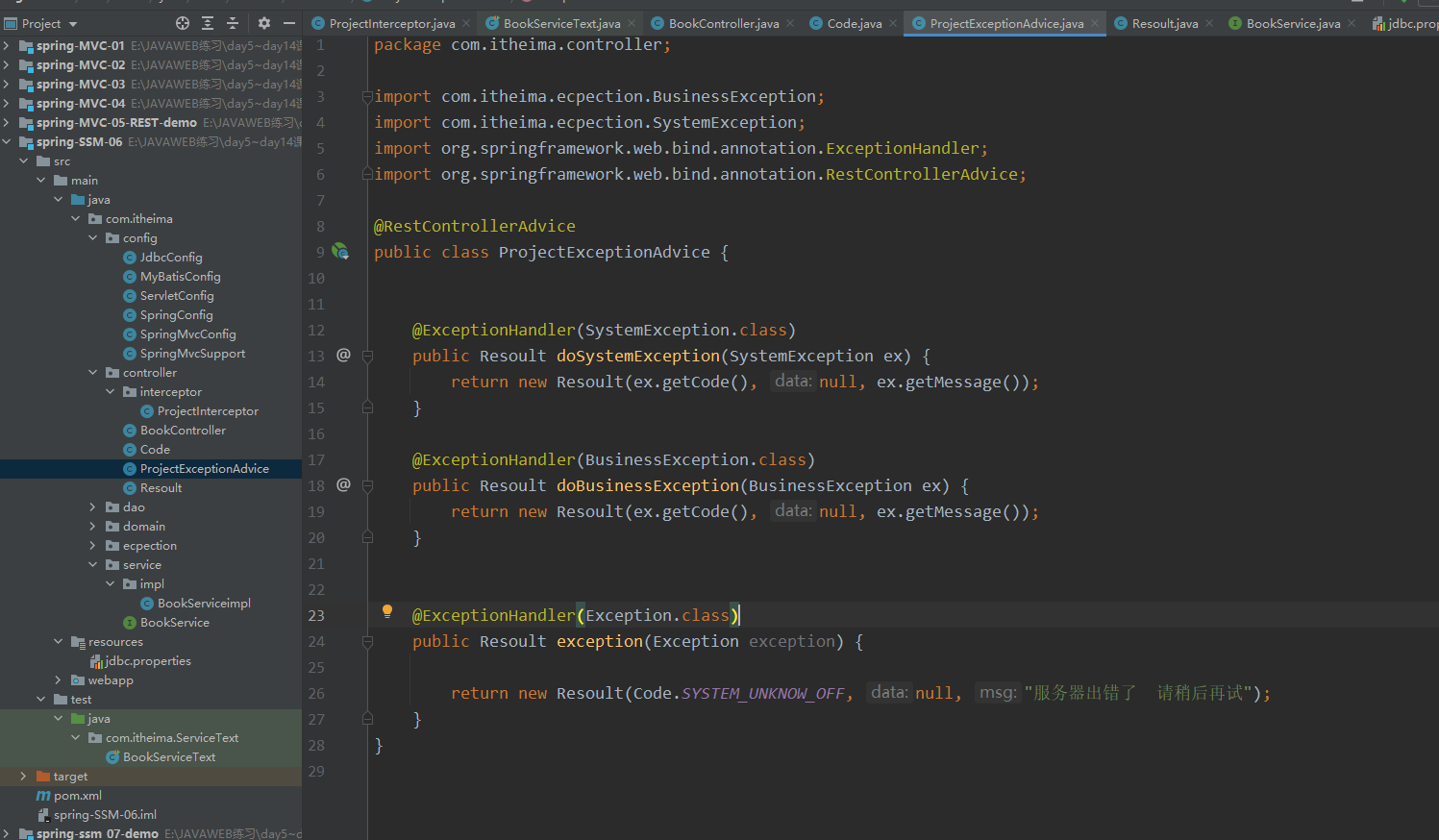Image resolution: width=1439 pixels, height=840 pixels.
Task: Click the Spring bean gutter icon on line 9
Action: tap(340, 252)
